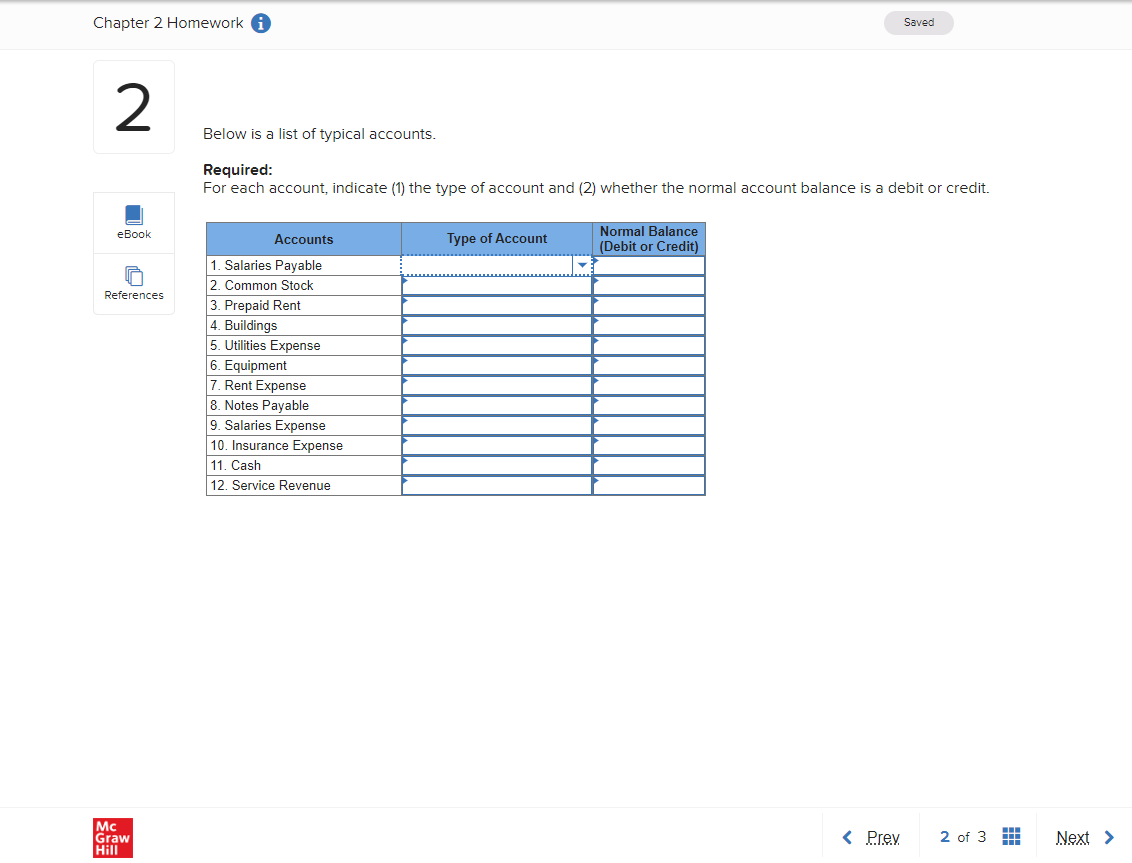Click the '2 of 3' page indicator
Screen dimensions: 1132x863
point(962,837)
